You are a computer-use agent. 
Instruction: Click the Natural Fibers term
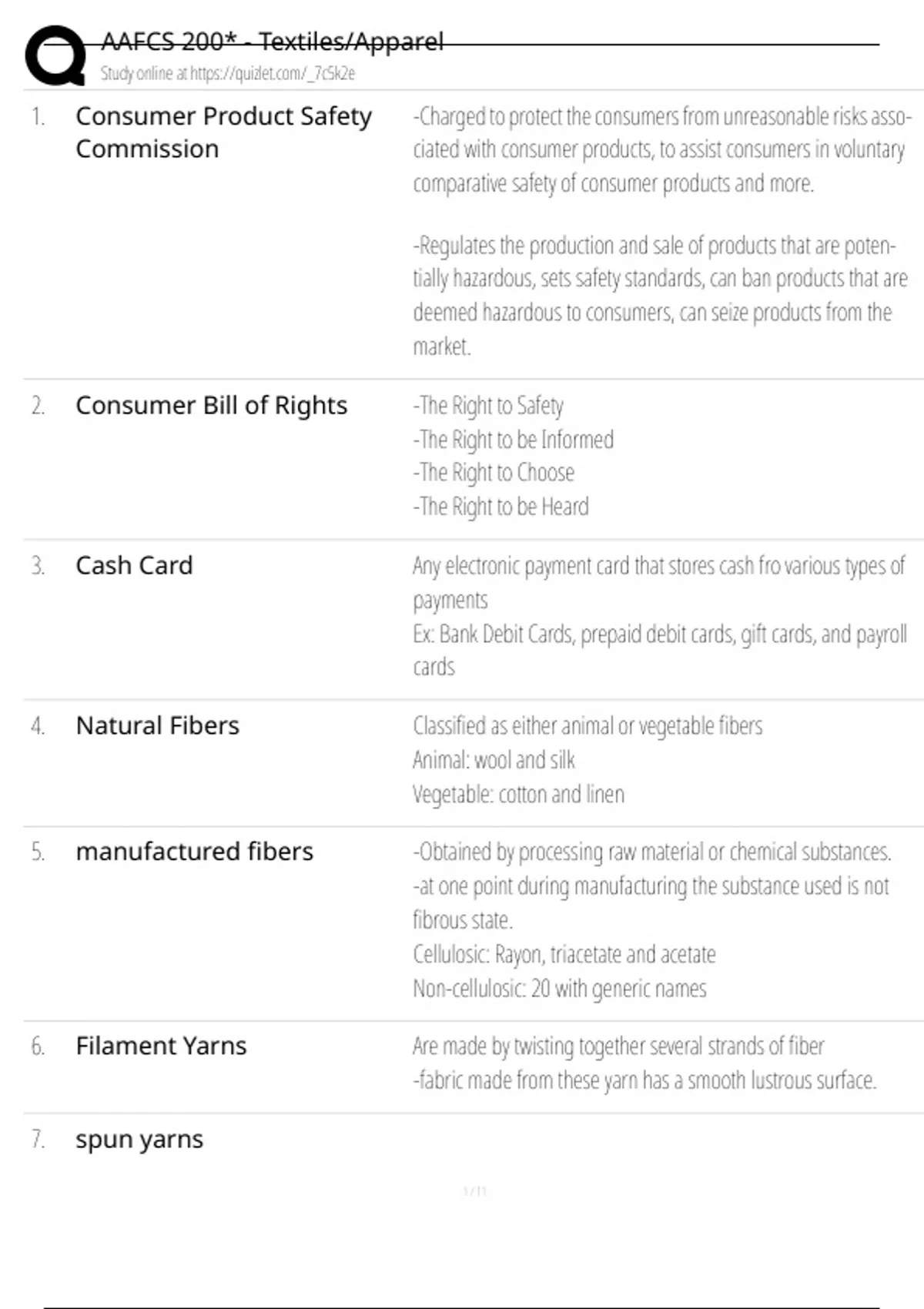coord(157,726)
